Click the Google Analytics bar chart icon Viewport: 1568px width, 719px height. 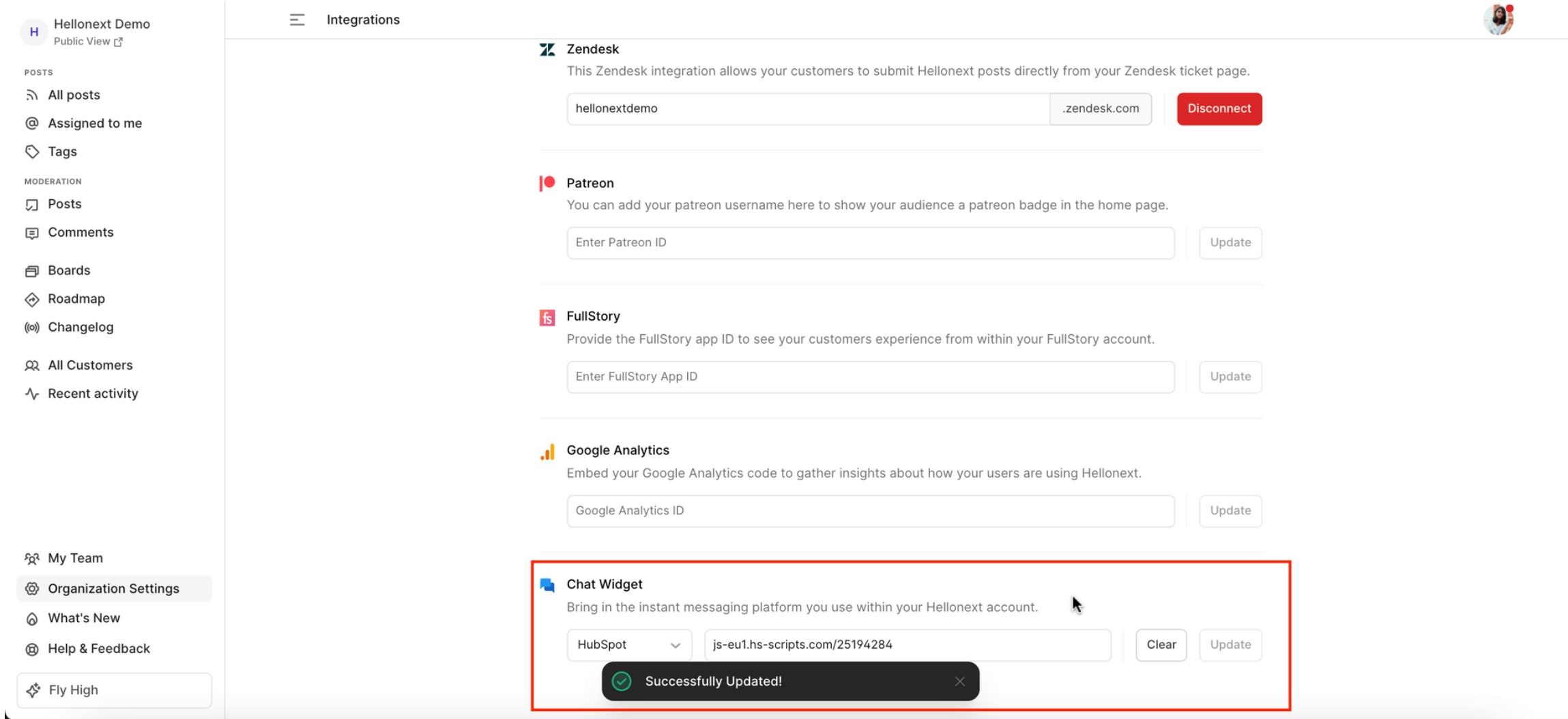point(547,452)
